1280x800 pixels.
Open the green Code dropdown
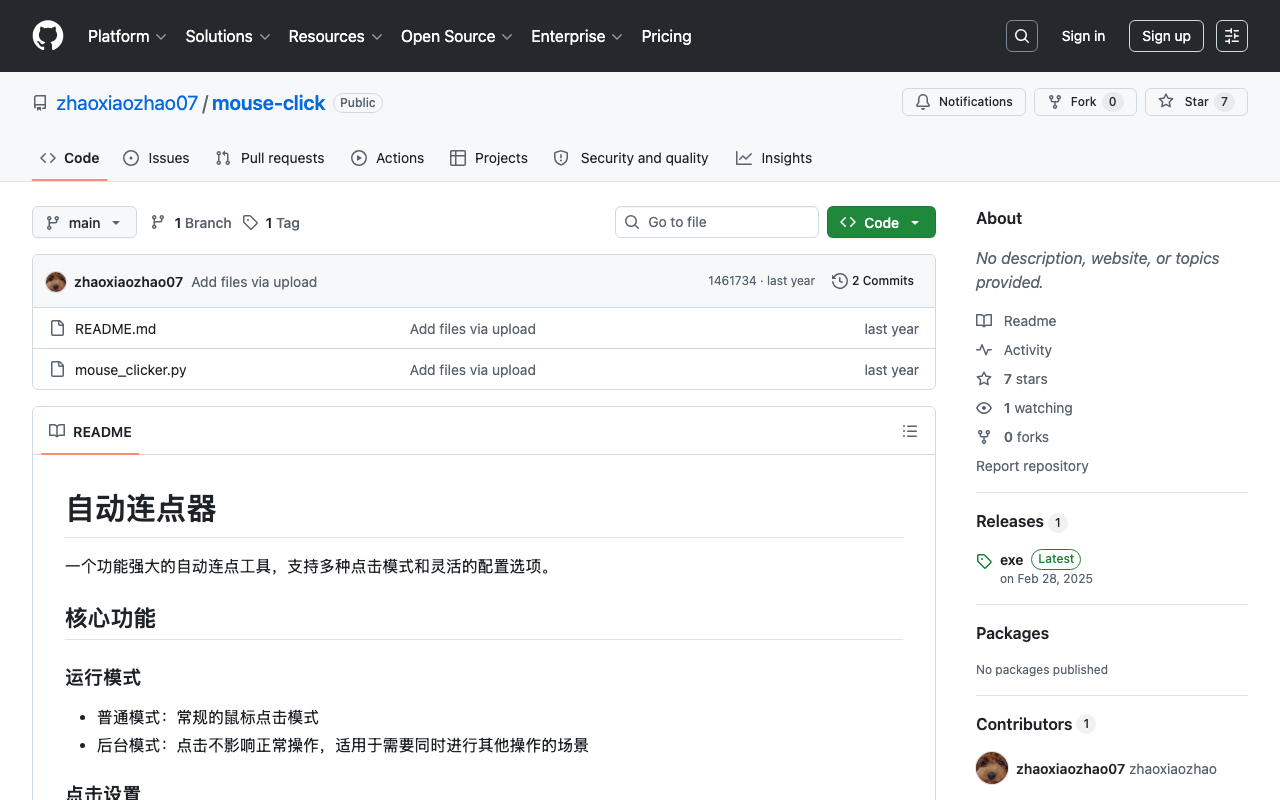[881, 222]
